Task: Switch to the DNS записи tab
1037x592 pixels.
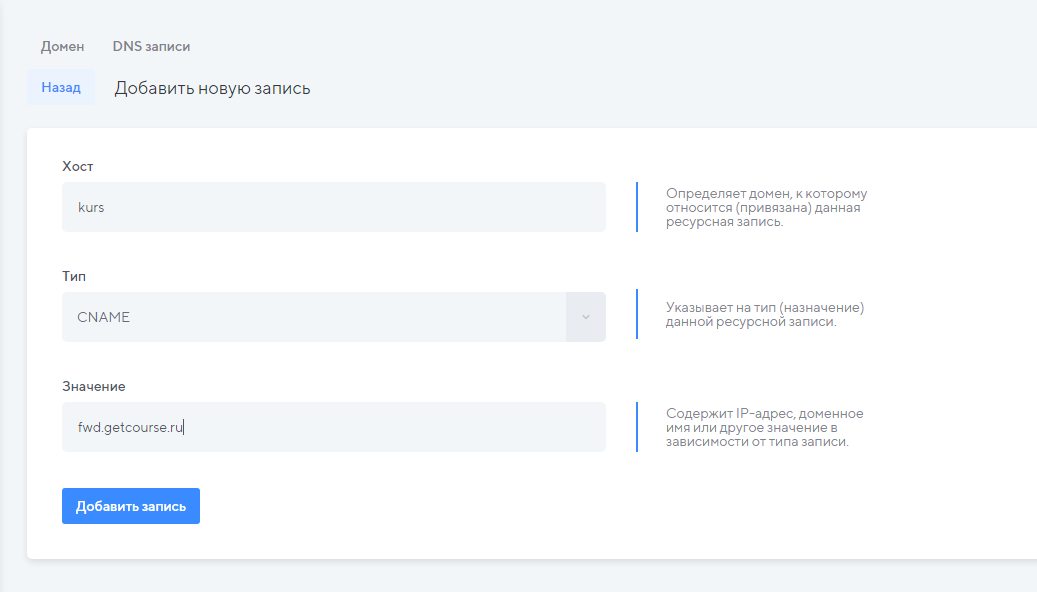Action: [151, 46]
